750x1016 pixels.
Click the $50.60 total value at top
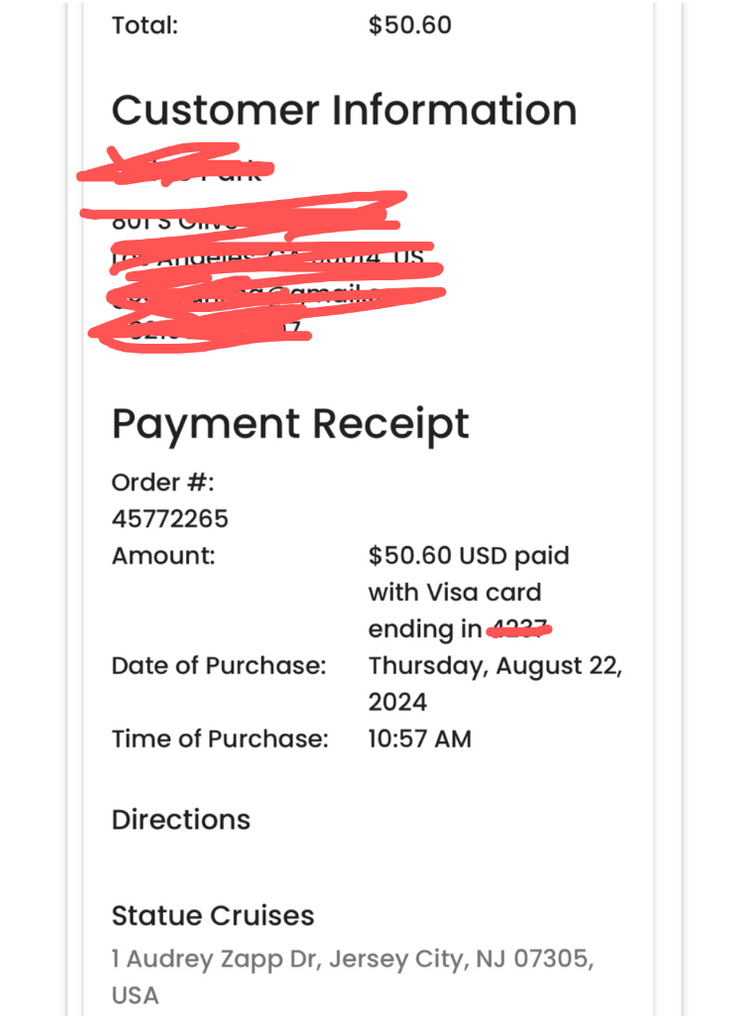click(410, 25)
